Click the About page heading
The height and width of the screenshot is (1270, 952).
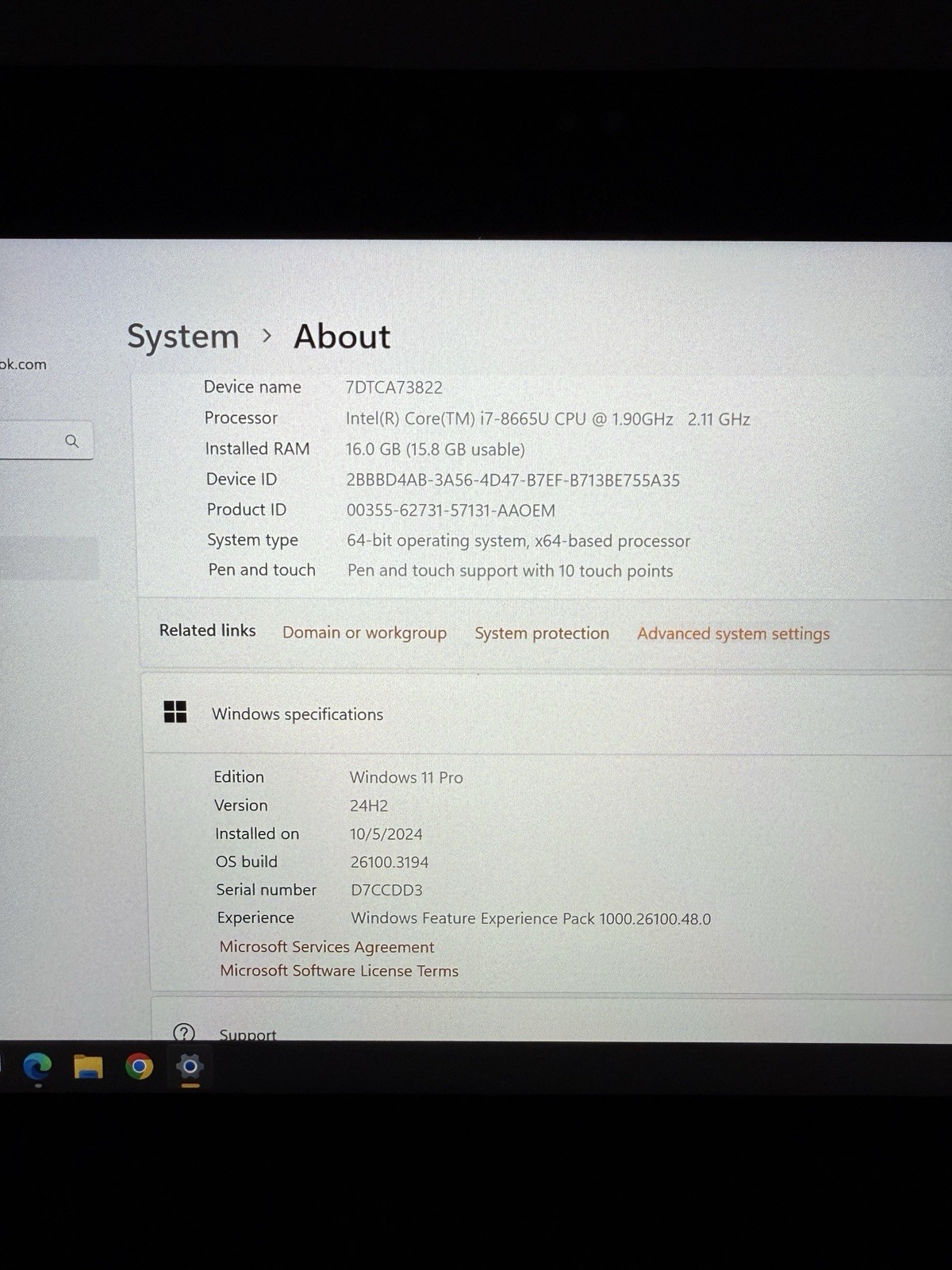pyautogui.click(x=342, y=337)
